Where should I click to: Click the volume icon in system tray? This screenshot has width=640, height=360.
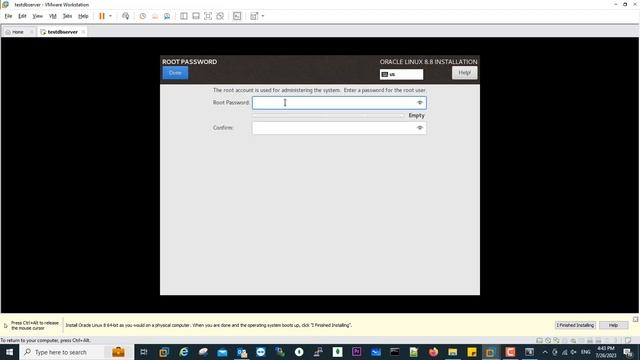[574, 352]
